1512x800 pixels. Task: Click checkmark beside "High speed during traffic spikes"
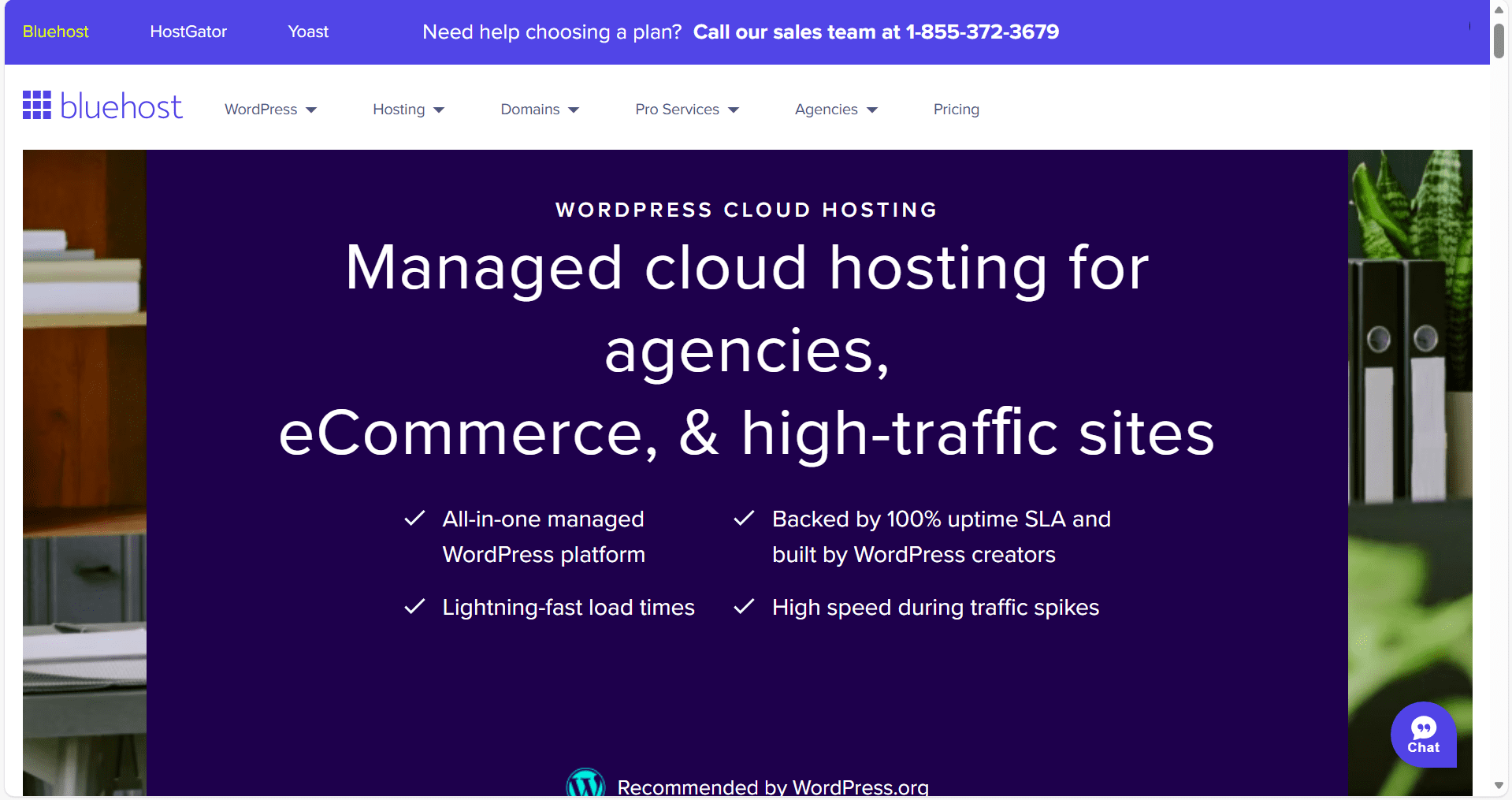tap(744, 606)
